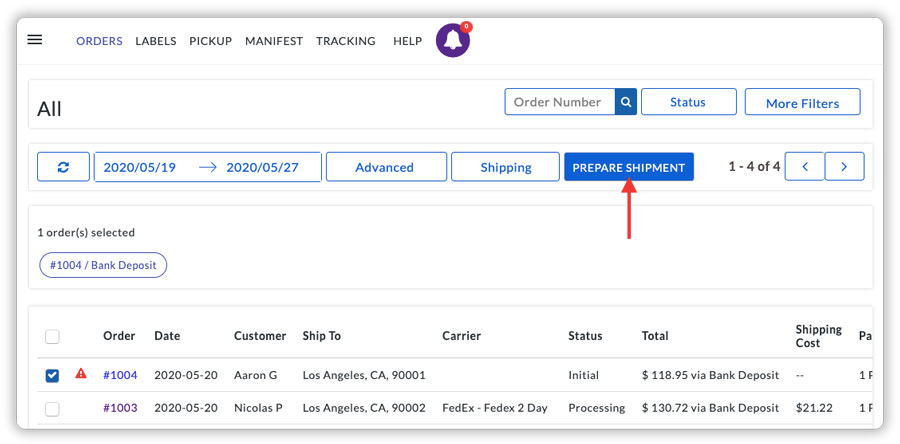Click the purple notification bell icon
Image resolution: width=900 pixels, height=444 pixels.
453,41
